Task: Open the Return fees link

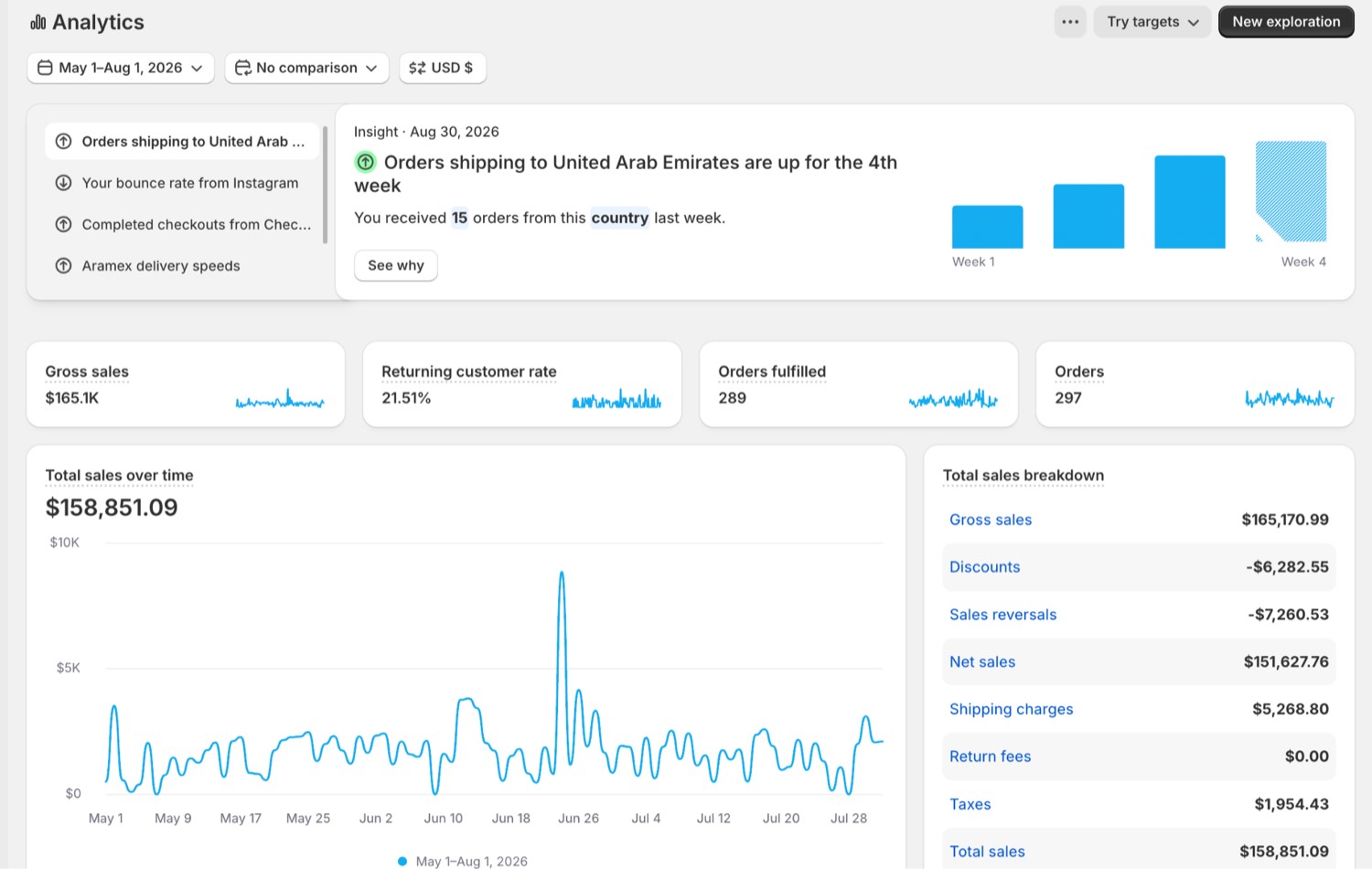Action: point(990,756)
